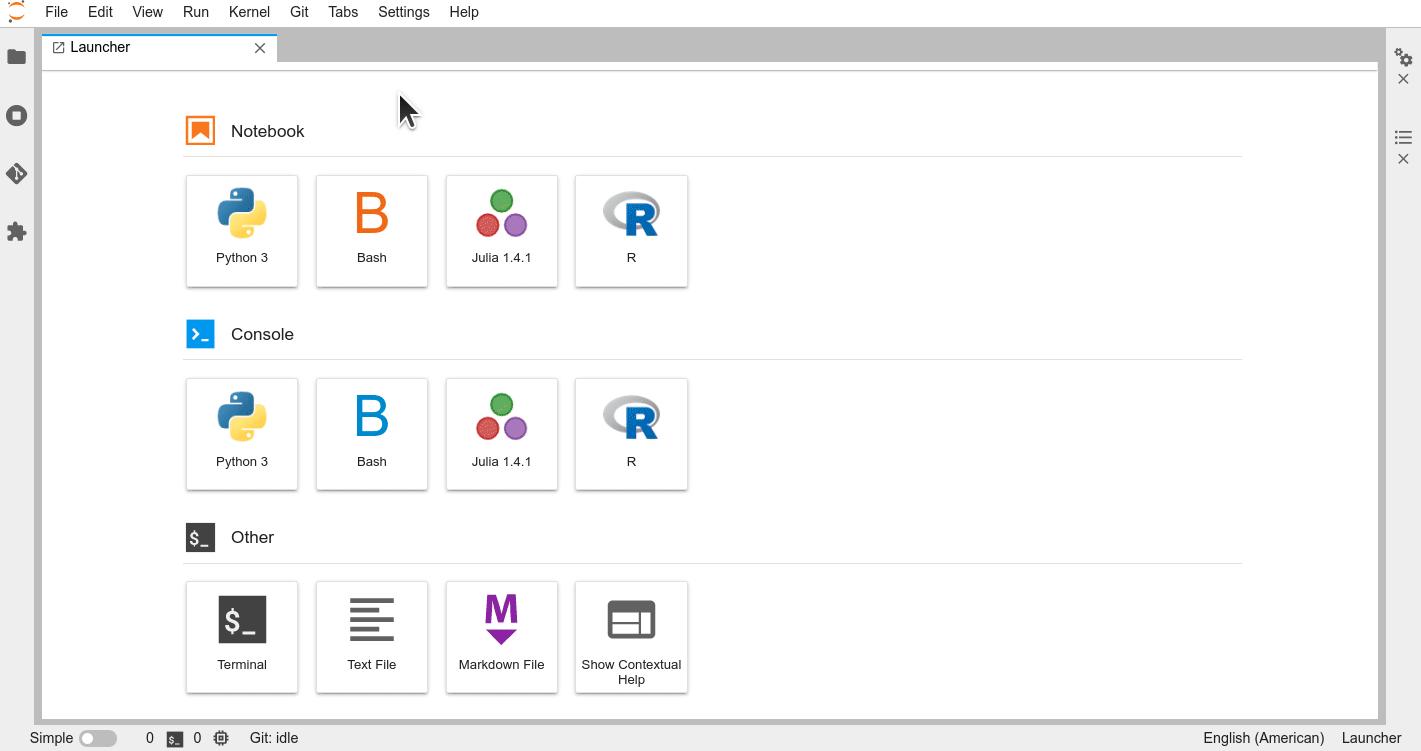
Task: Create a new Markdown File
Action: (x=502, y=637)
